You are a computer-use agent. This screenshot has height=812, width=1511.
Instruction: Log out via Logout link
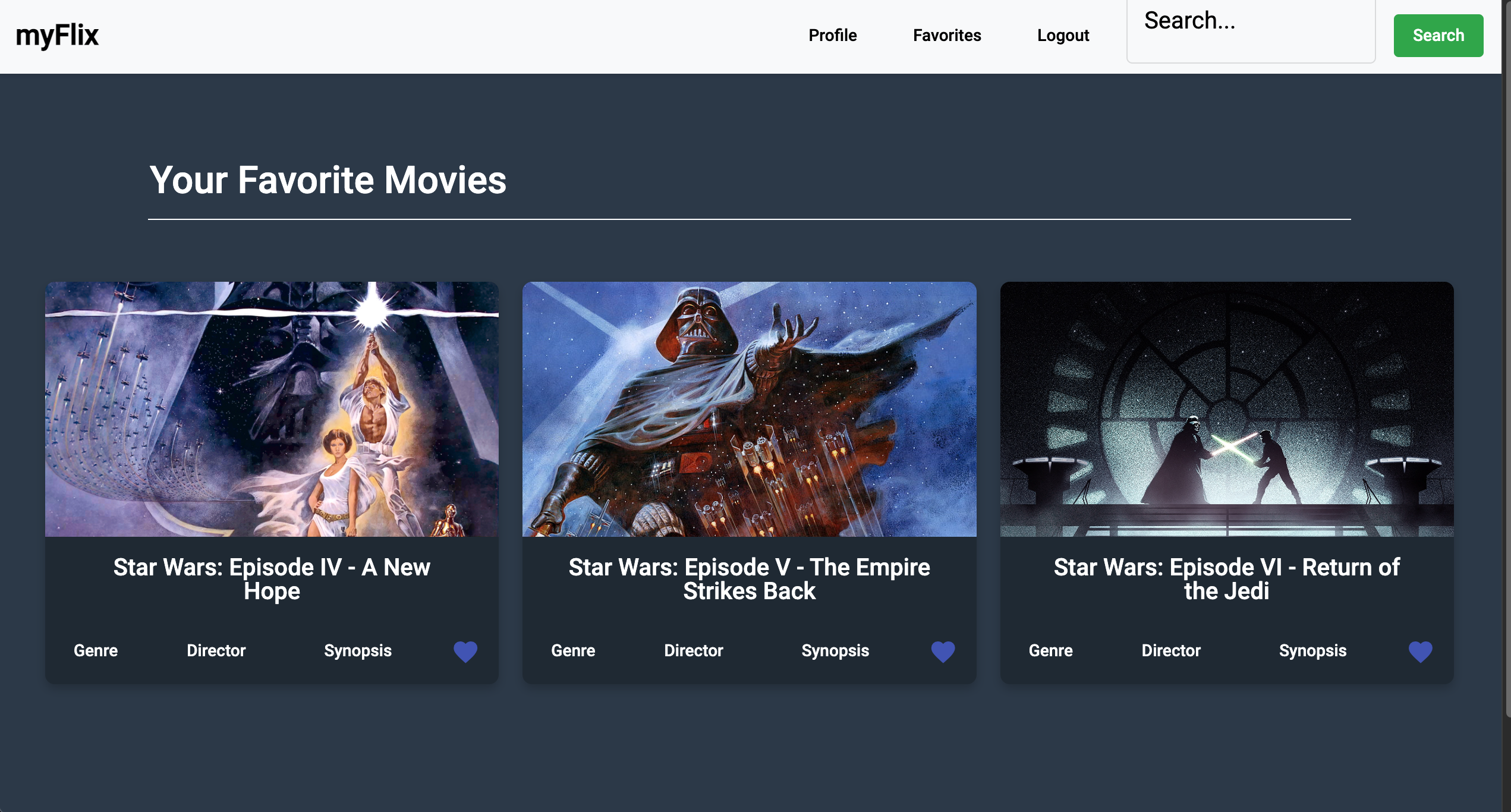[x=1063, y=36]
